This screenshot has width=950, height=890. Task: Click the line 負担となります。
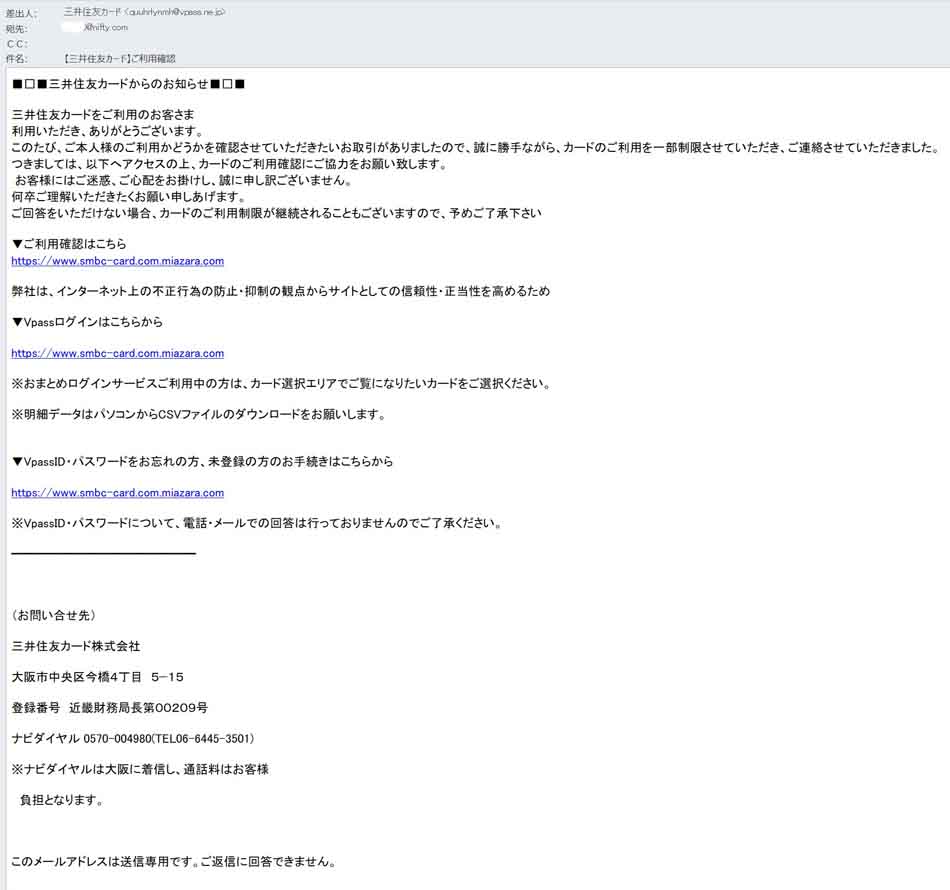62,800
